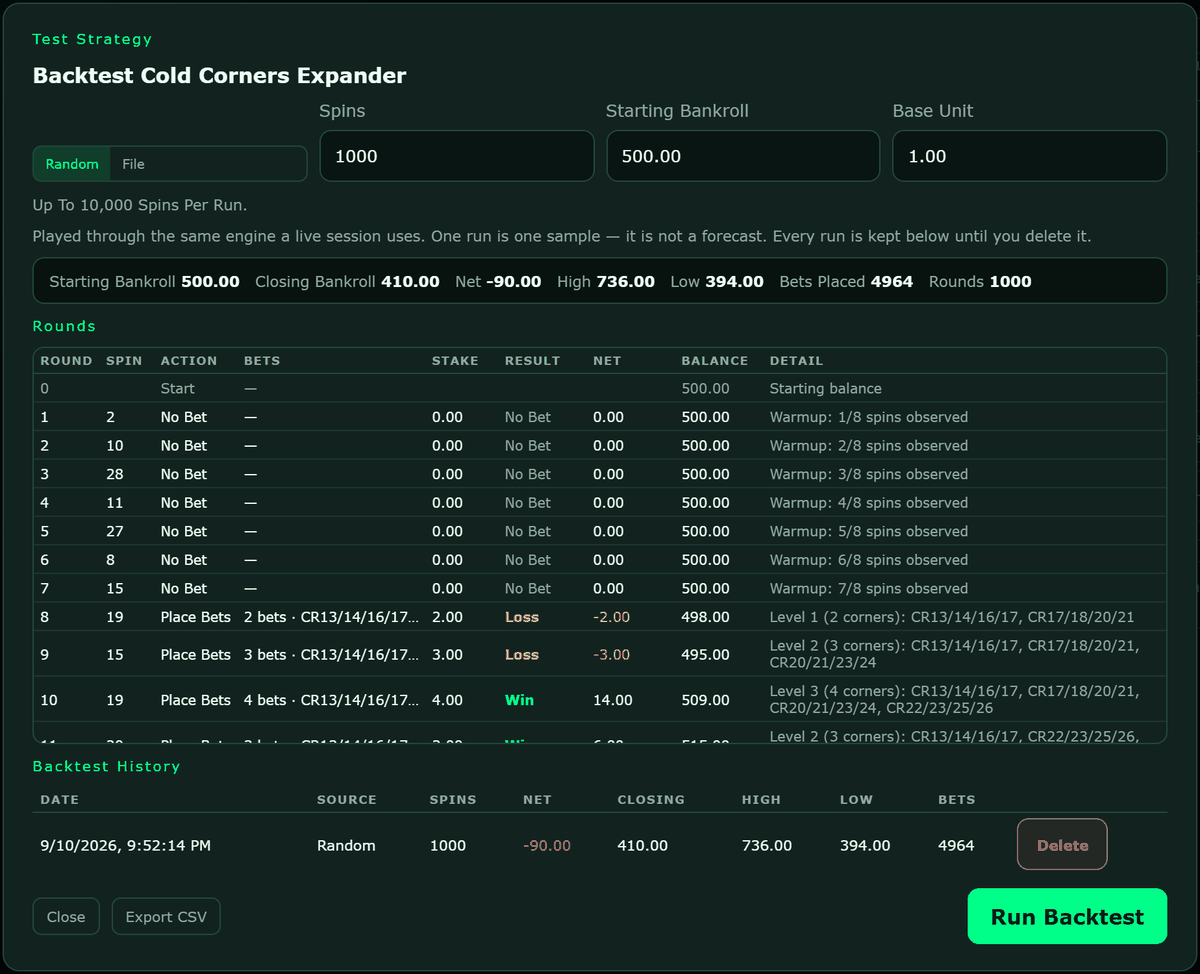The image size is (1200, 974).
Task: Click the Loss result in round 9
Action: (x=522, y=655)
